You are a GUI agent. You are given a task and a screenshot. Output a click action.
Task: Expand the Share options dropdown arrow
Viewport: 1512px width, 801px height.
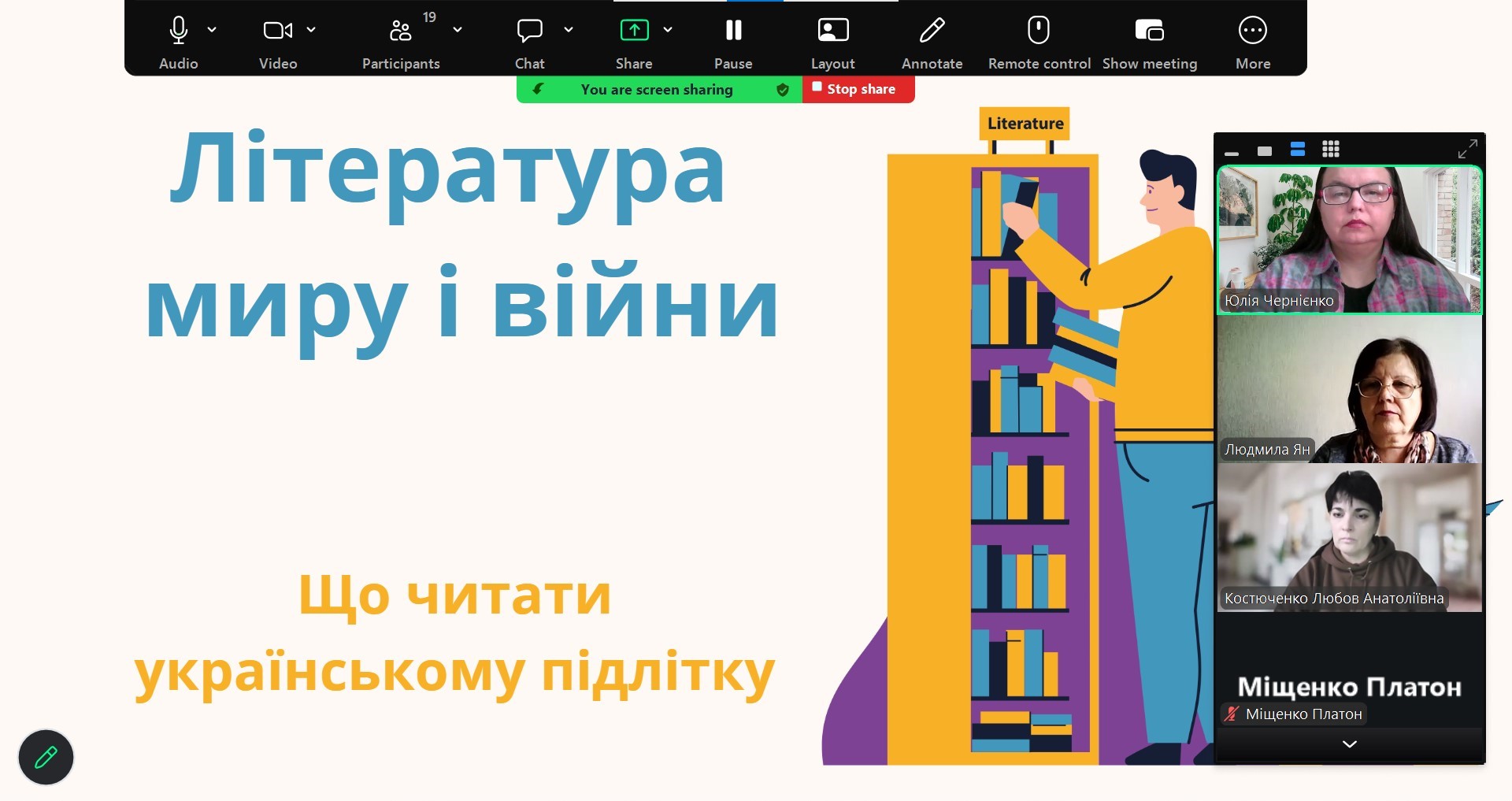668,30
